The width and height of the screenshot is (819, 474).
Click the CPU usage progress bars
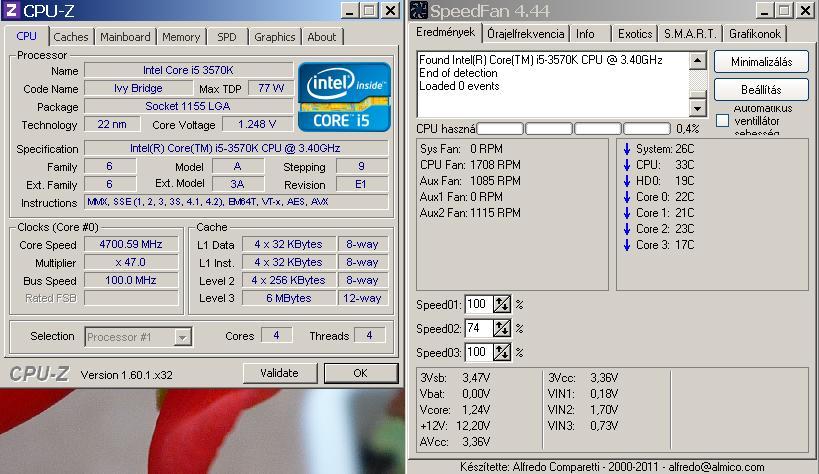pos(574,129)
